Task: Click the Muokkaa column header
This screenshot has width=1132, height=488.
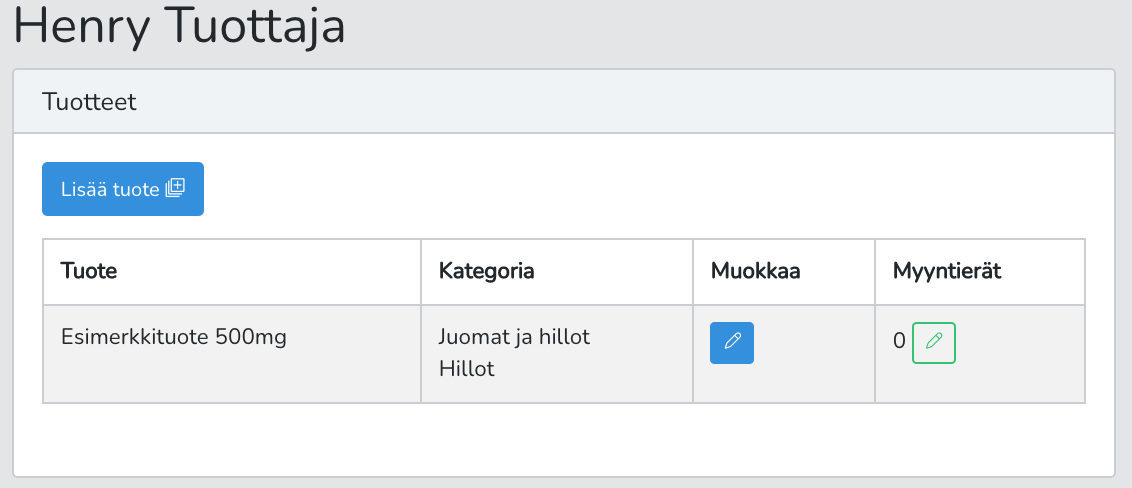Action: click(756, 271)
